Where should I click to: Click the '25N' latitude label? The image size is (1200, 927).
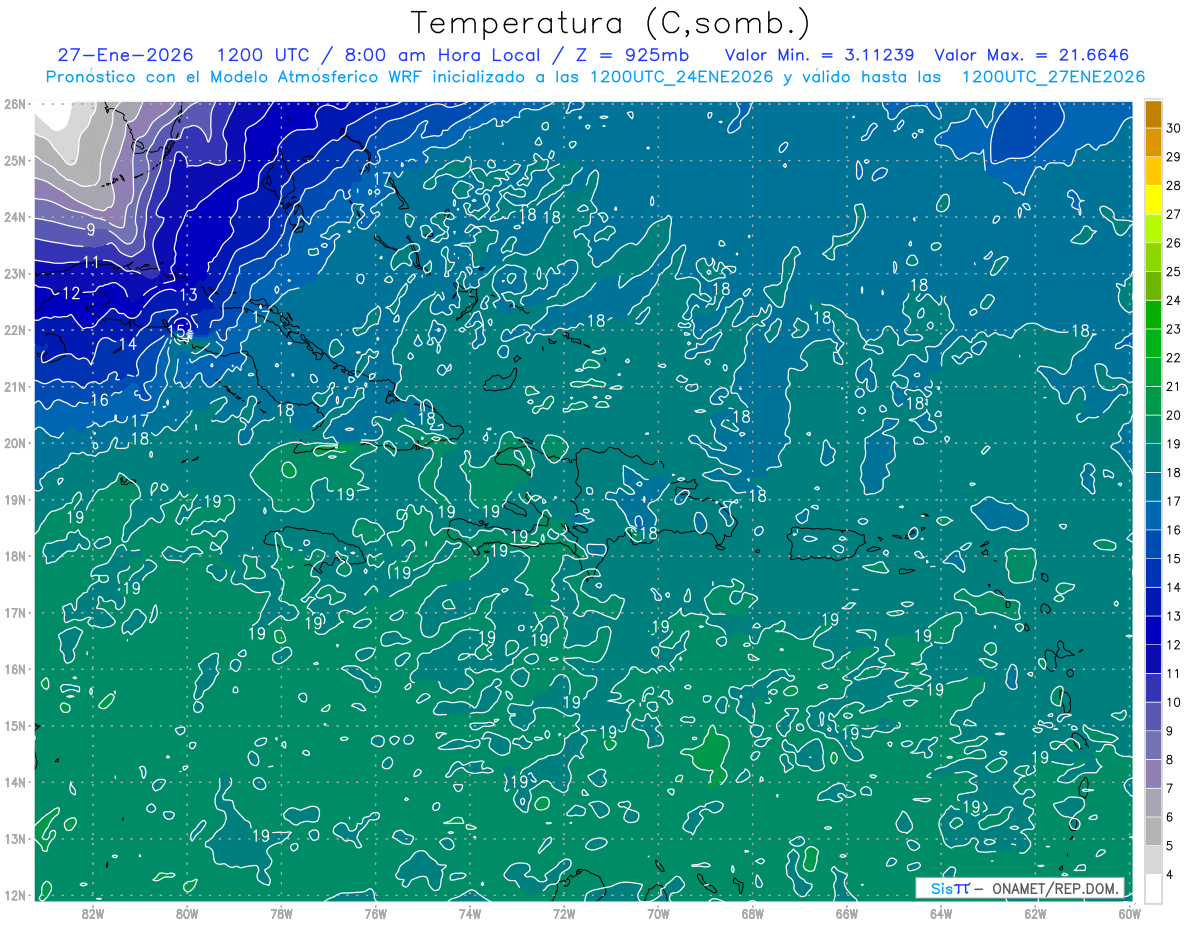click(15, 160)
